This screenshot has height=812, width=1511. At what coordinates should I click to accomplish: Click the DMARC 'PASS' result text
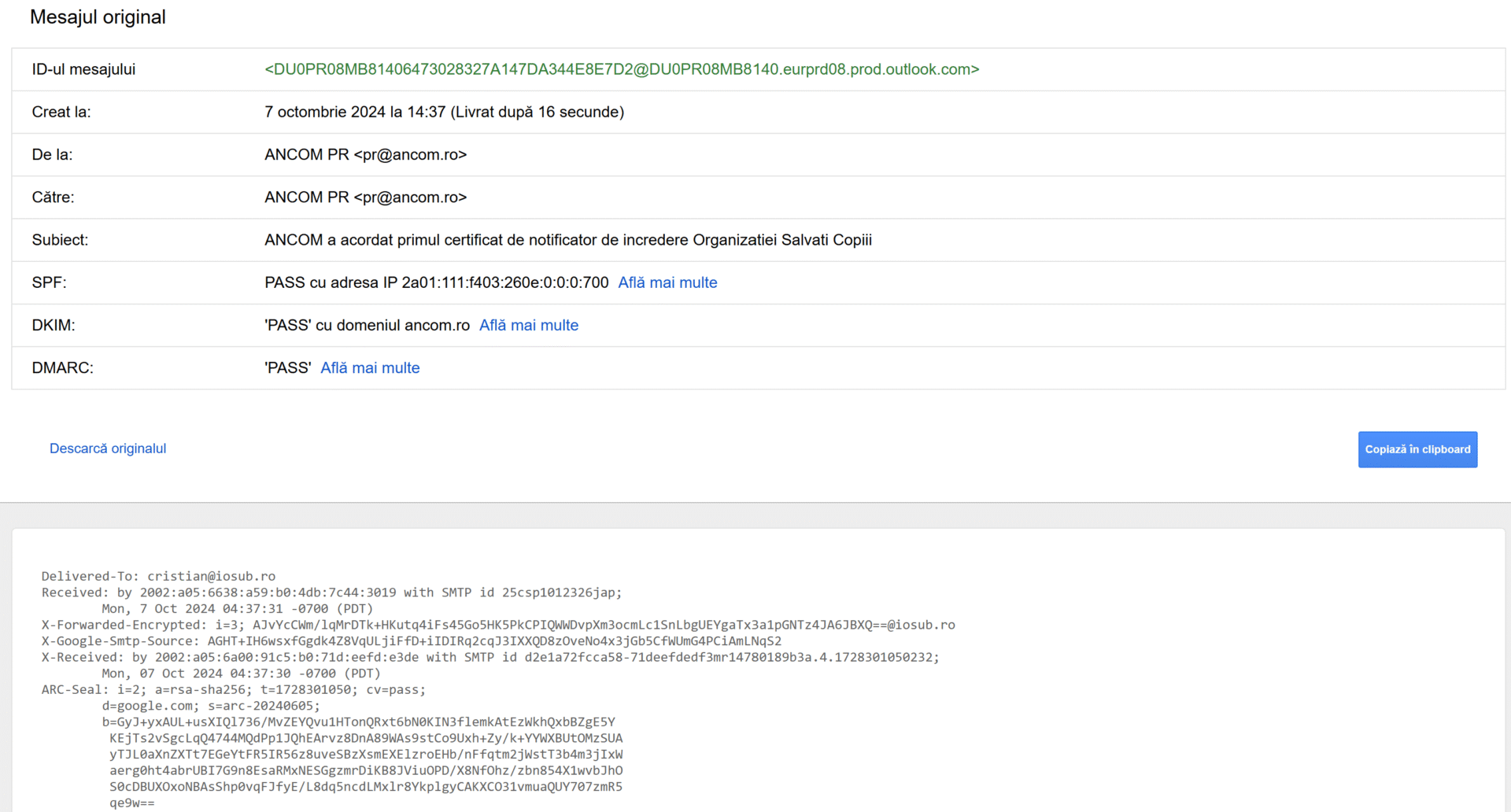coord(287,367)
